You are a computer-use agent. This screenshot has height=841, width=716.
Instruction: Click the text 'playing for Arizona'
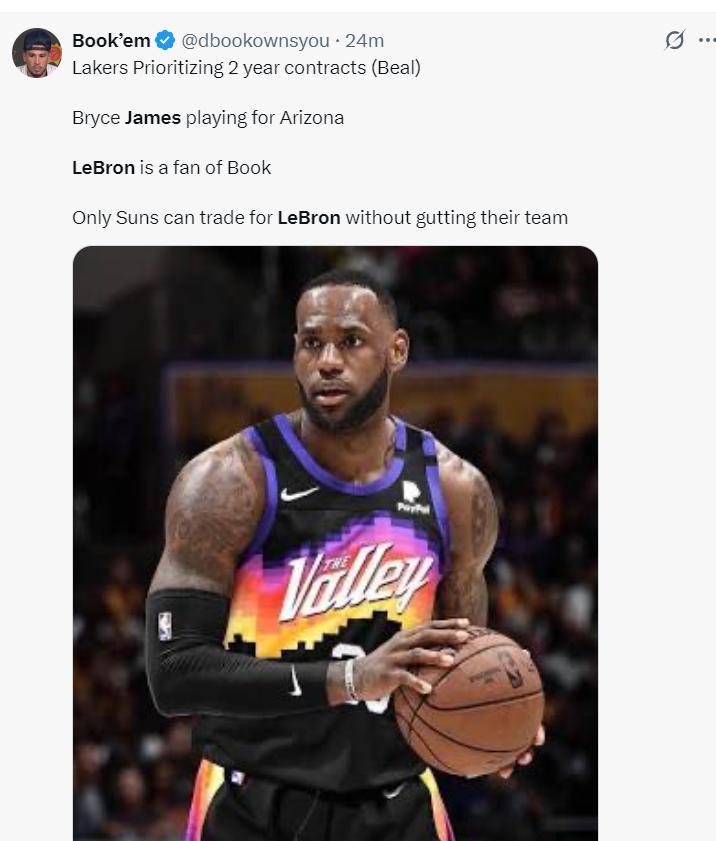pyautogui.click(x=265, y=118)
